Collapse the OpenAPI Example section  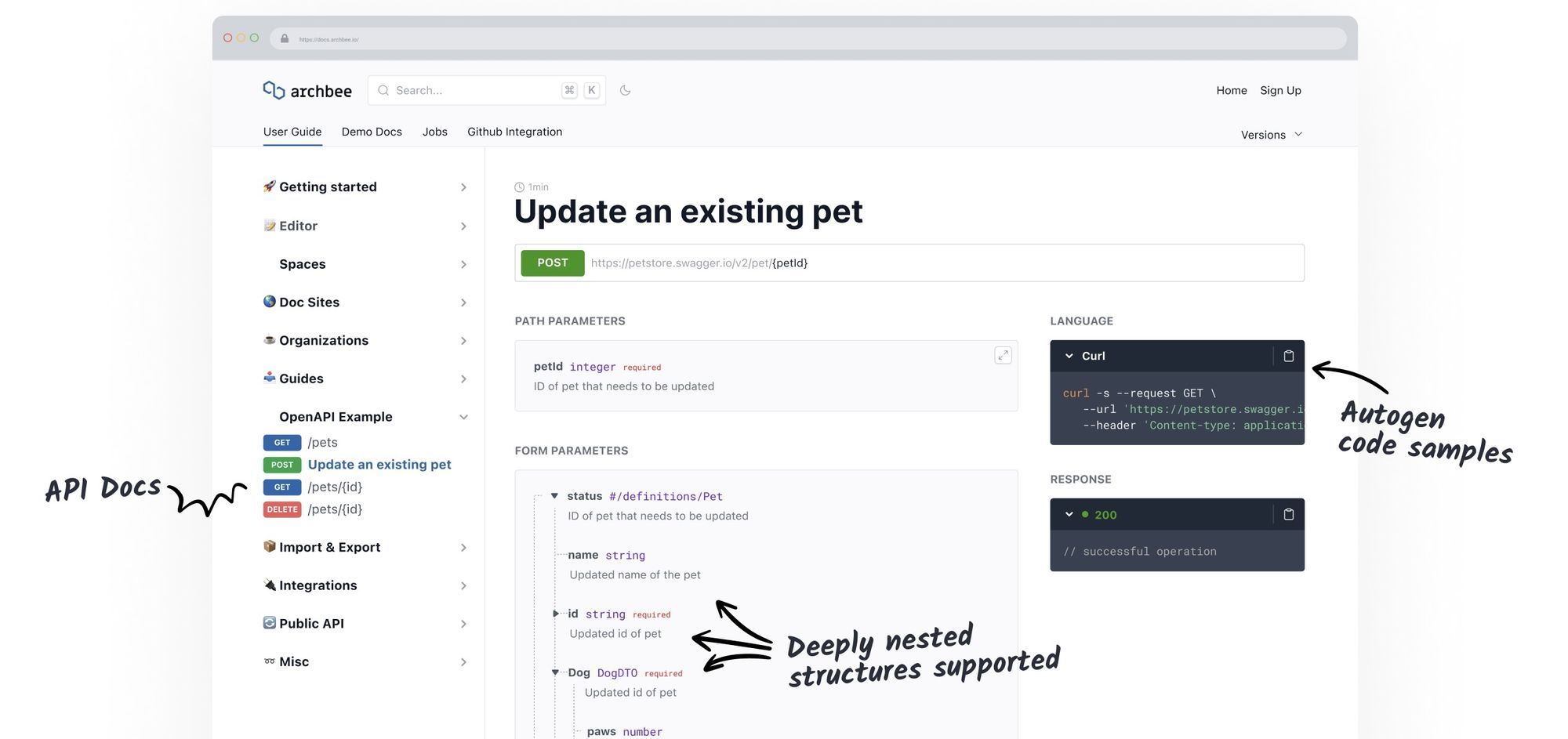(x=463, y=417)
